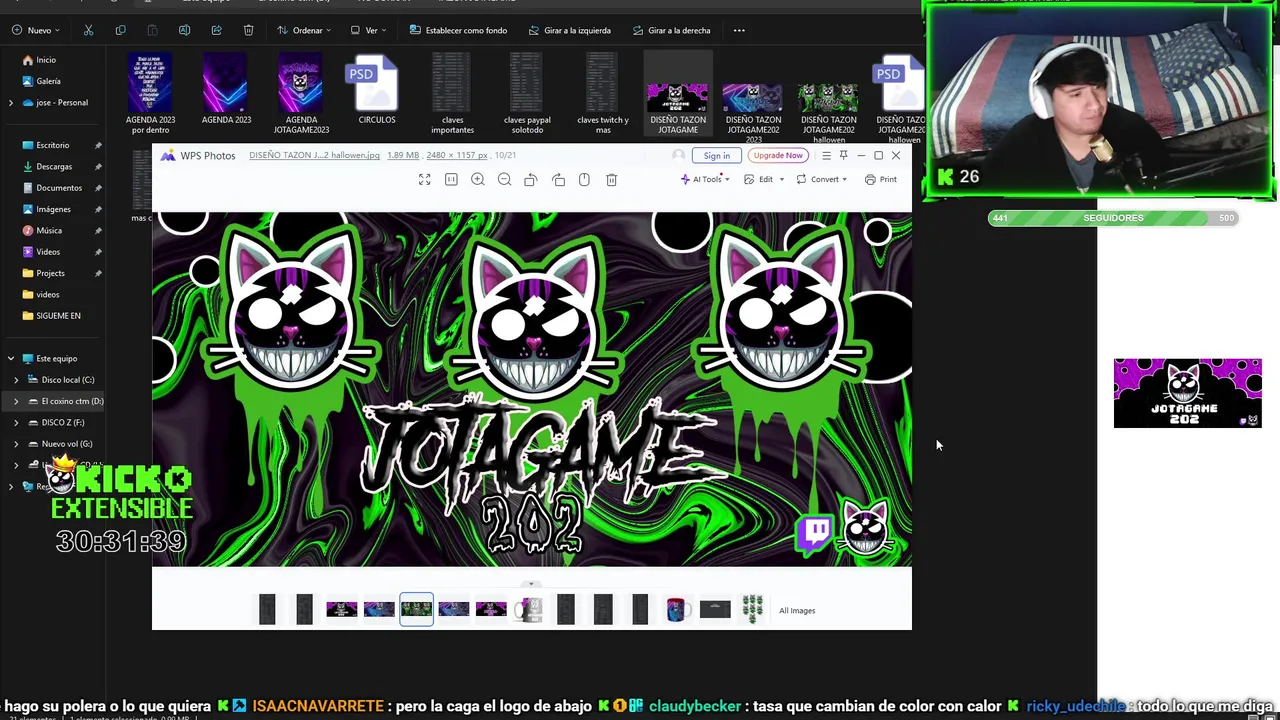Select CIRCULOS PSD file

(x=377, y=90)
